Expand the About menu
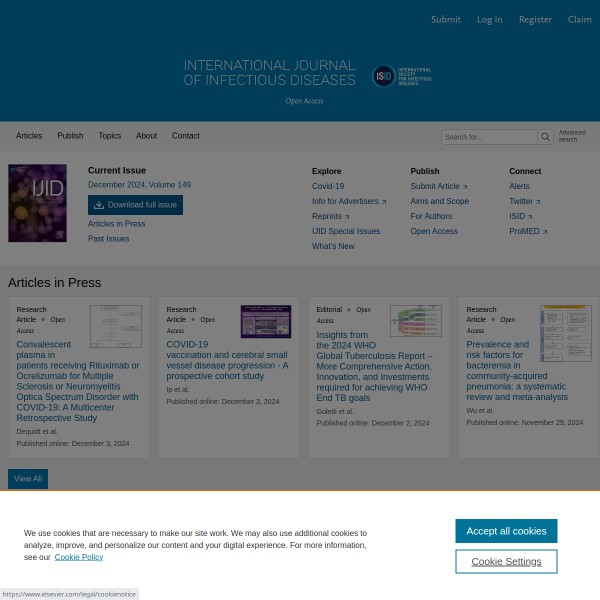This screenshot has height=600, width=600. click(146, 136)
